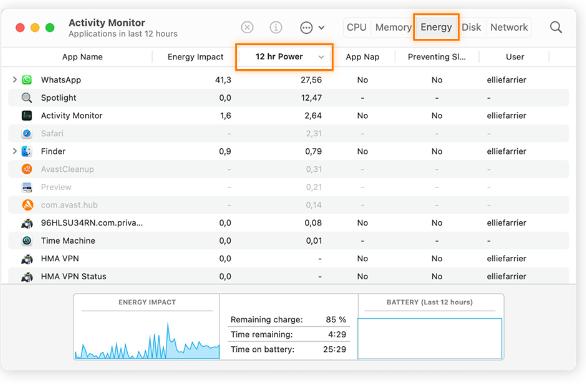
Task: Select the com.avast.hub row name
Action: [69, 205]
